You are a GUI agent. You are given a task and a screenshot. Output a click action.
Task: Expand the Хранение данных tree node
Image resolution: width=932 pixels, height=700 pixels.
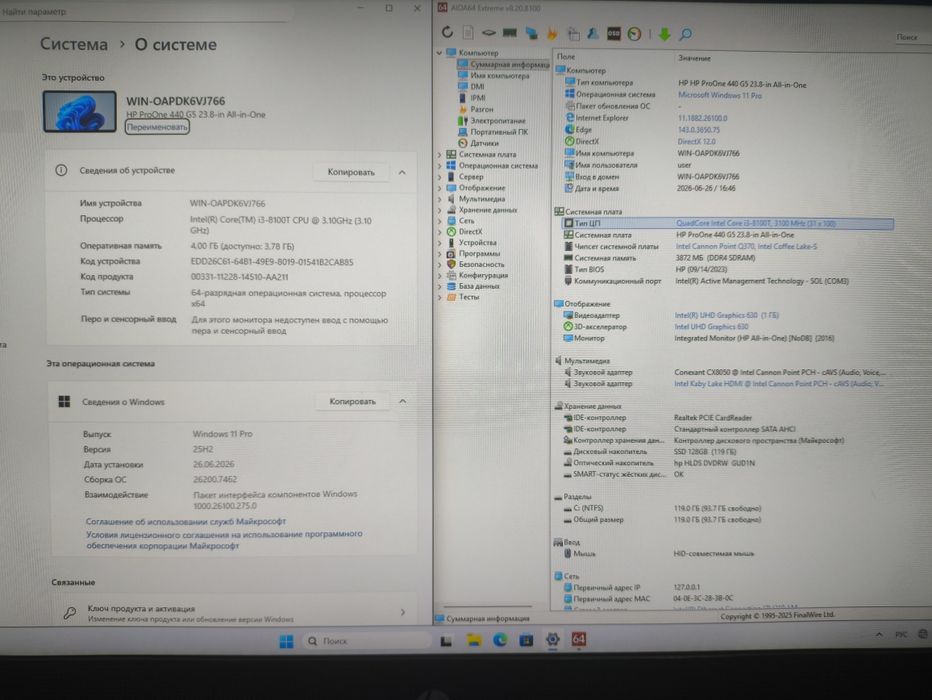439,210
